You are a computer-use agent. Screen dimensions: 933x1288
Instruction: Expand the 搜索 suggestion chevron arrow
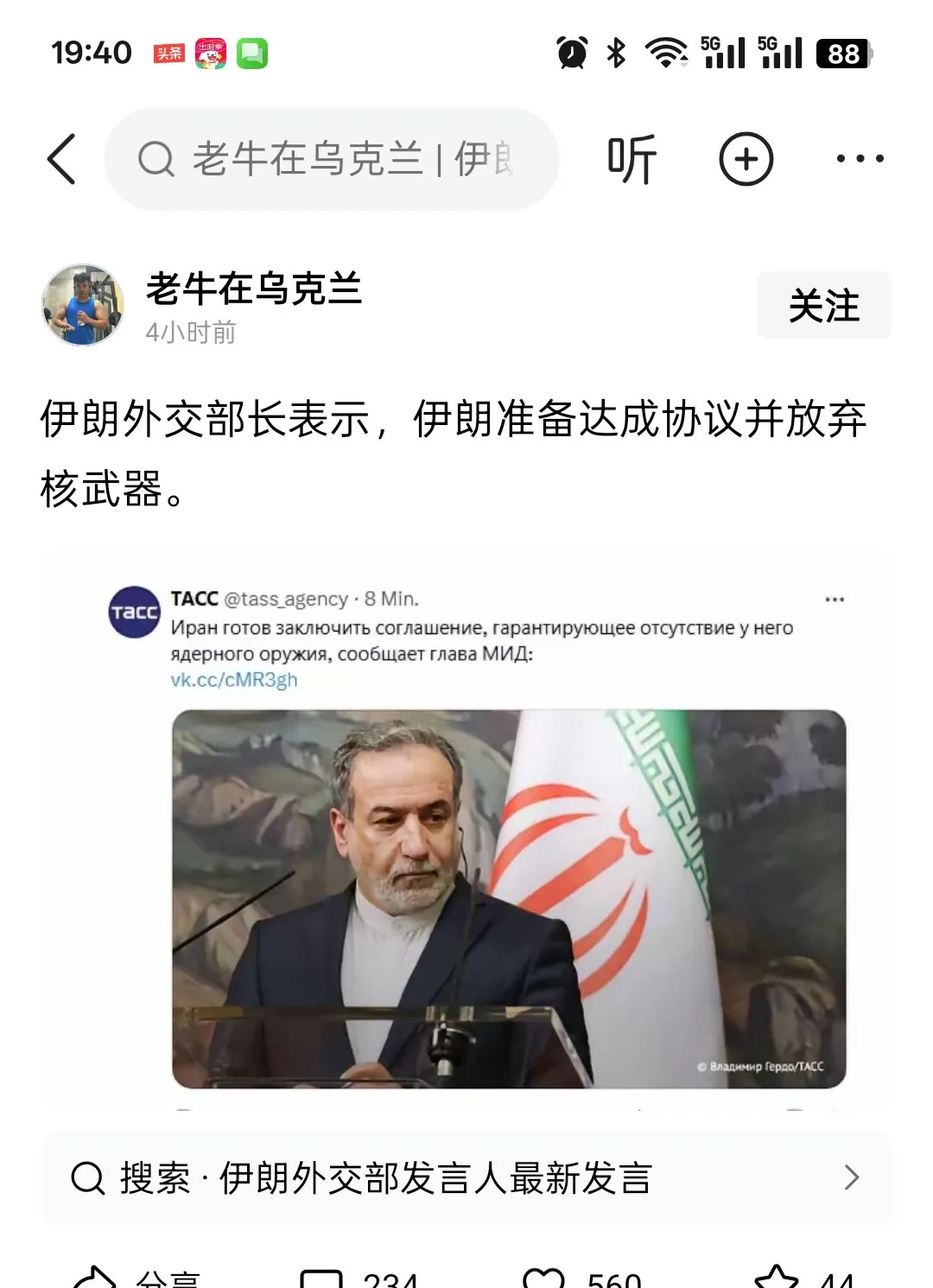[x=852, y=1177]
